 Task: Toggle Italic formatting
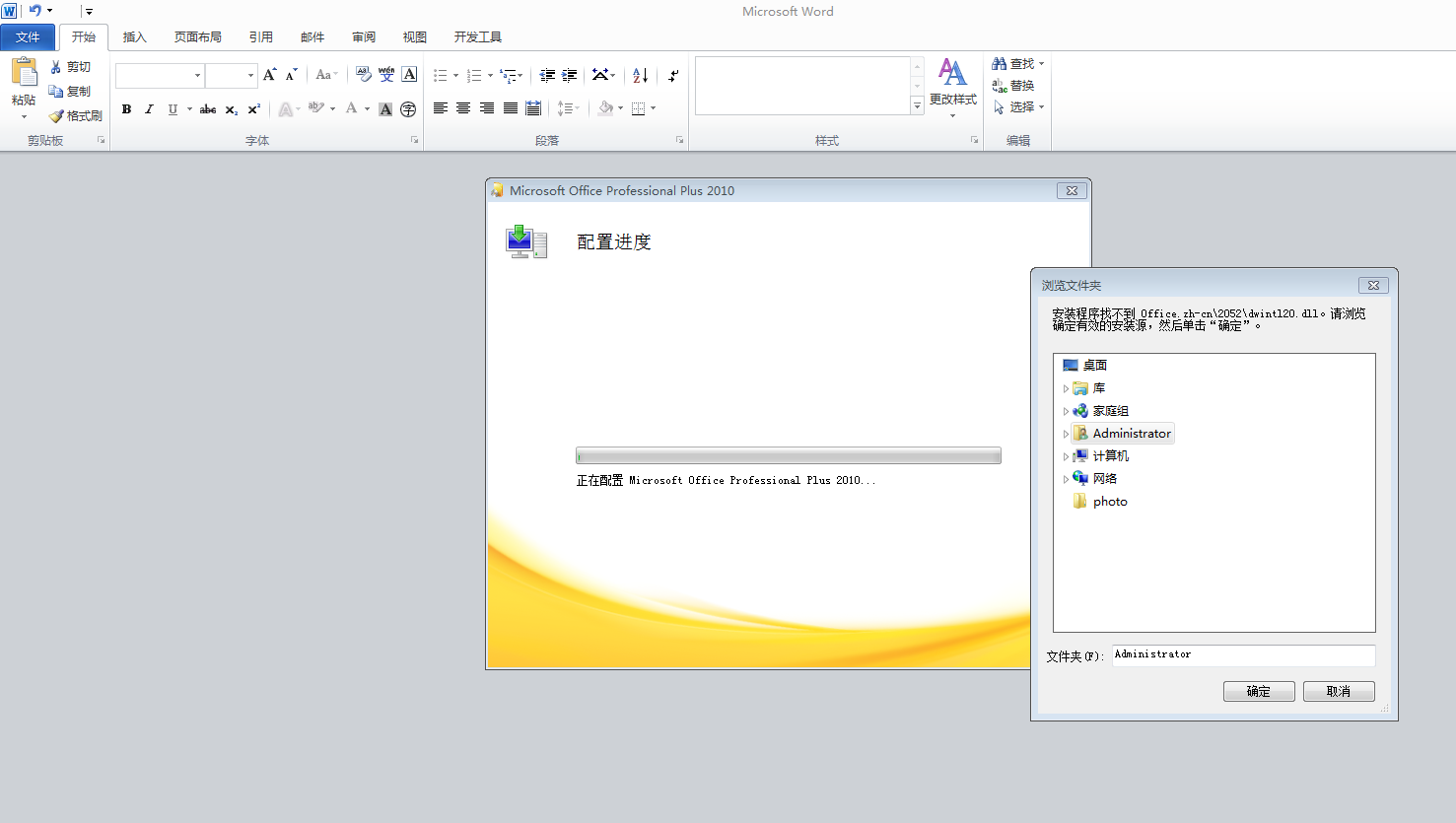tap(149, 109)
